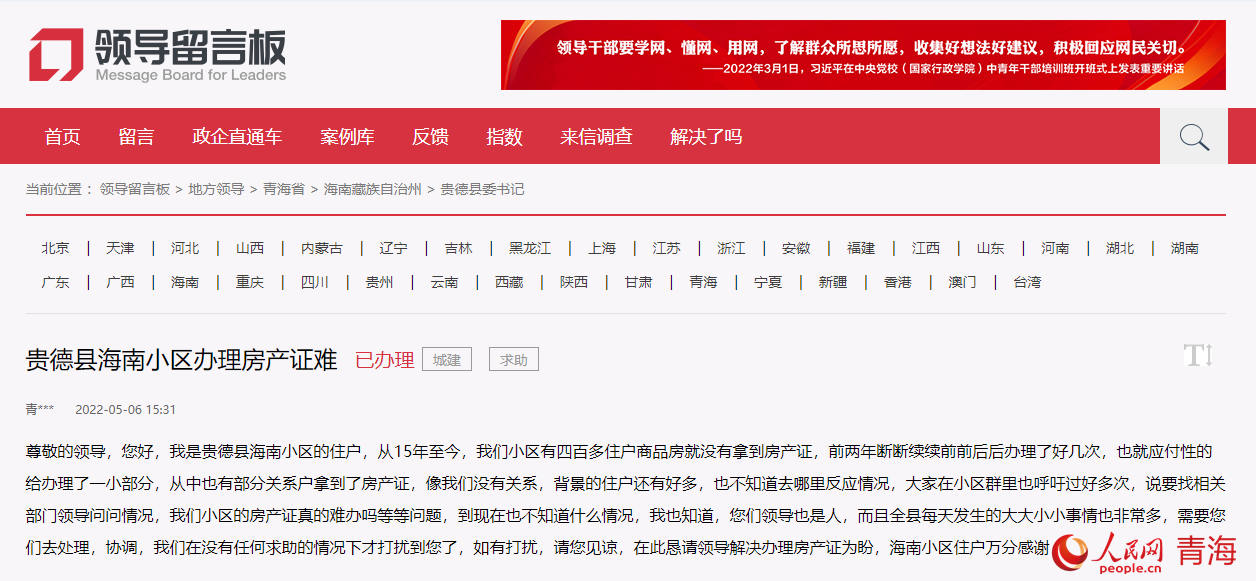This screenshot has height=581, width=1256.
Task: Click the 地方领导 breadcrumb link
Action: [x=216, y=189]
